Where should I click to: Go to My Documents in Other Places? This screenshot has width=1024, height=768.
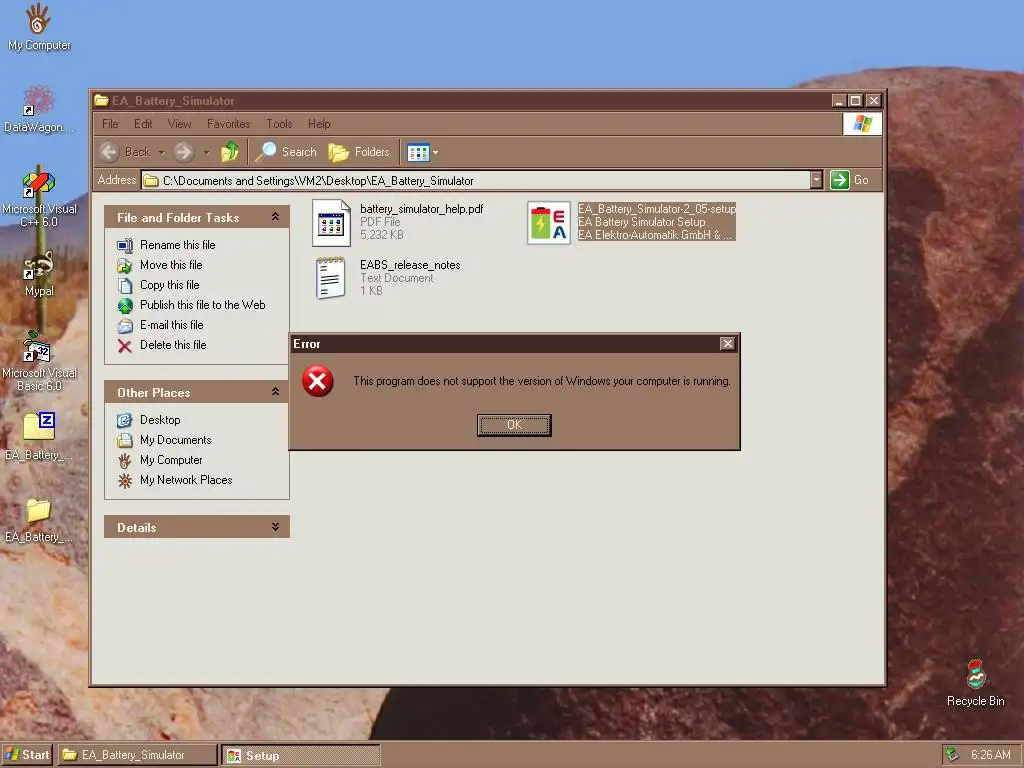tap(176, 440)
